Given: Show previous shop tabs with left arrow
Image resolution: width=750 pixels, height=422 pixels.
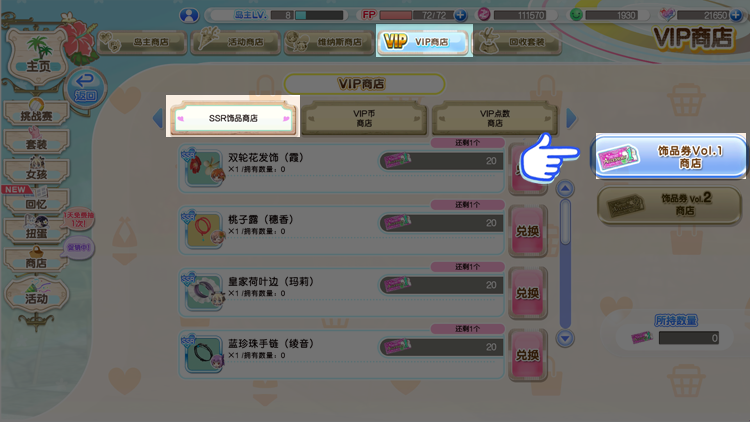Looking at the screenshot, I should (x=158, y=118).
